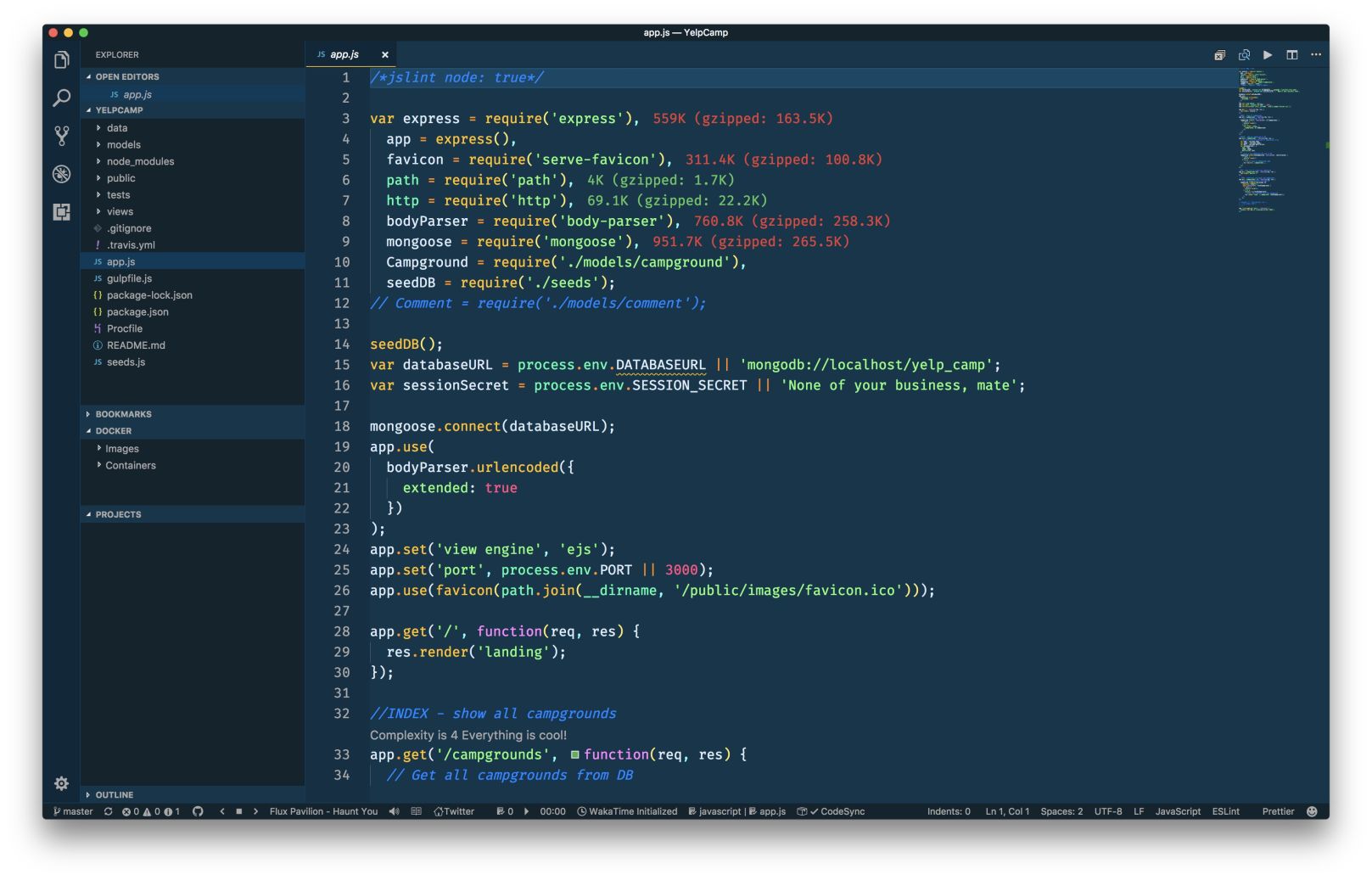
Task: Open the Search view in activity bar
Action: coord(61,98)
